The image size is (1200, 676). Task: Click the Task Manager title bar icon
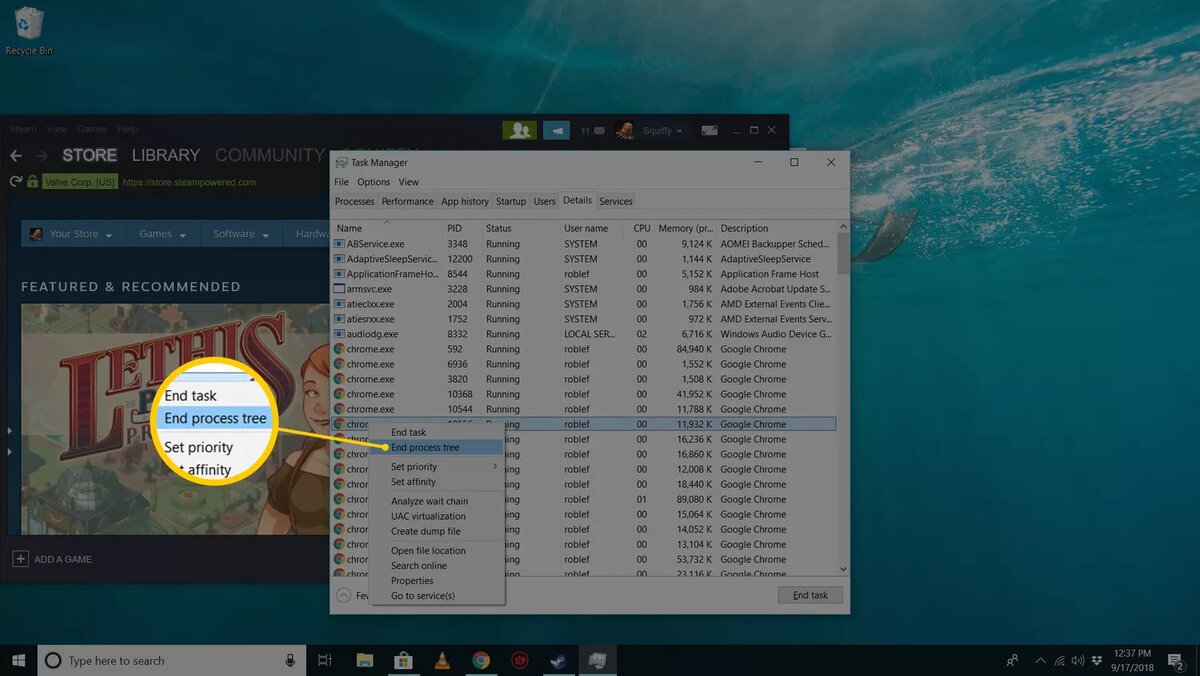pyautogui.click(x=341, y=162)
